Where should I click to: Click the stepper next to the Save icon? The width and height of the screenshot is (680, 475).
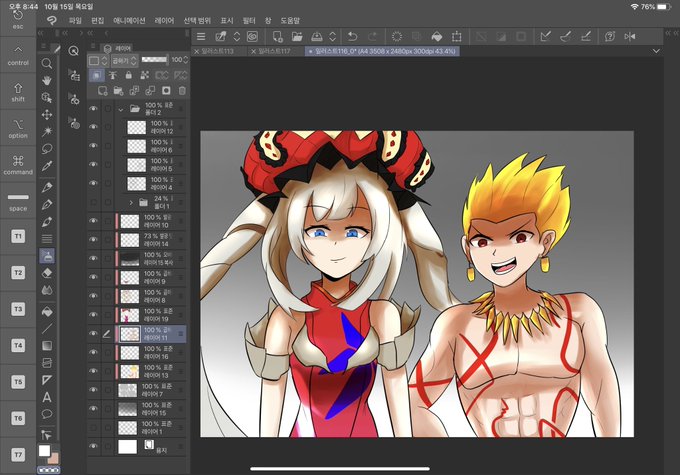tap(332, 36)
